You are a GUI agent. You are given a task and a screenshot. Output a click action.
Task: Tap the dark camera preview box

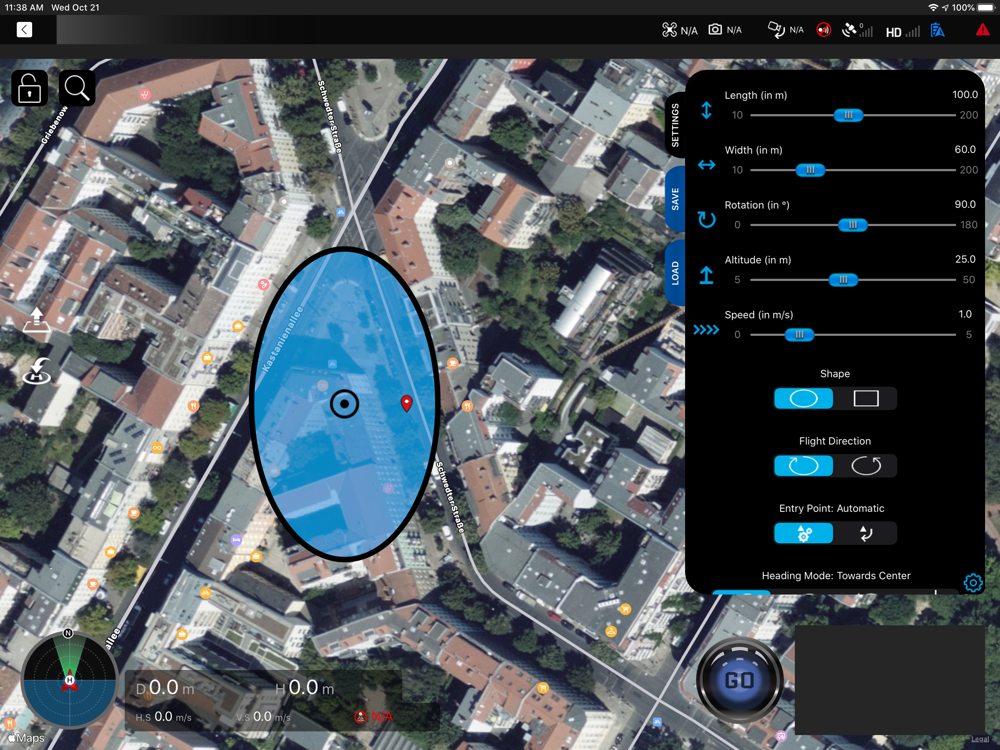pos(890,680)
